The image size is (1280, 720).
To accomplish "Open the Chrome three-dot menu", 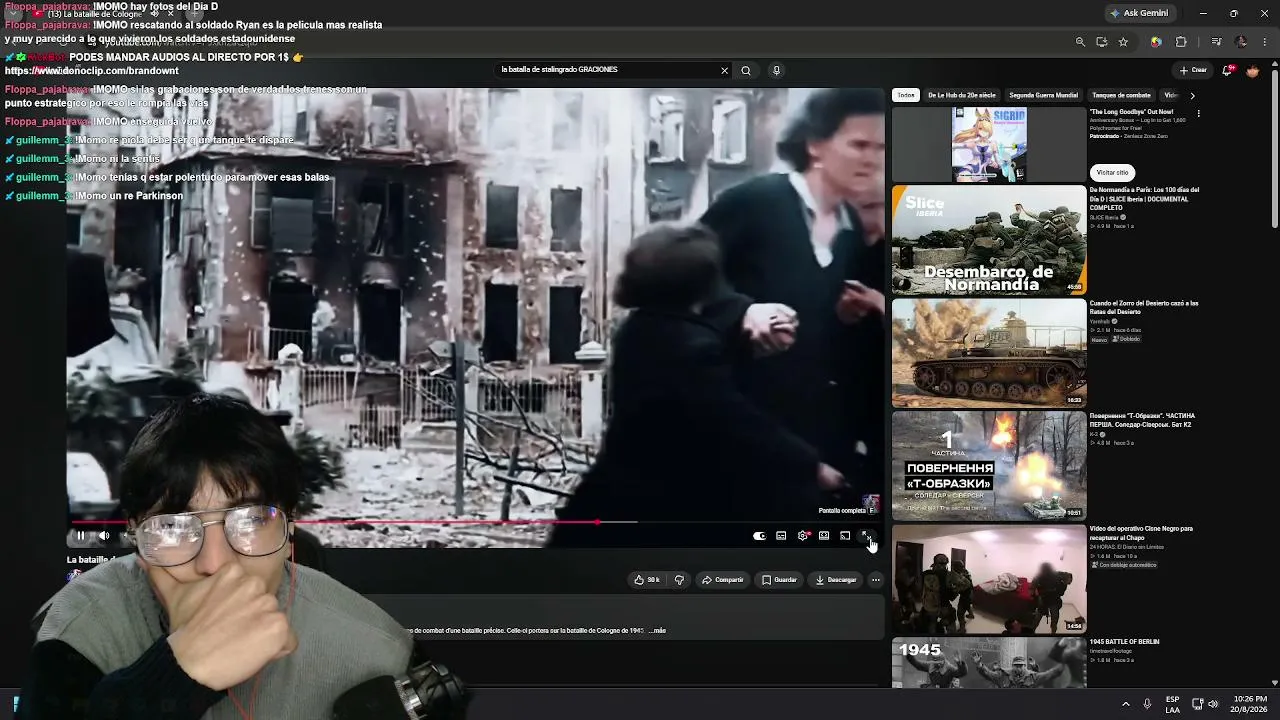I will [x=1266, y=42].
